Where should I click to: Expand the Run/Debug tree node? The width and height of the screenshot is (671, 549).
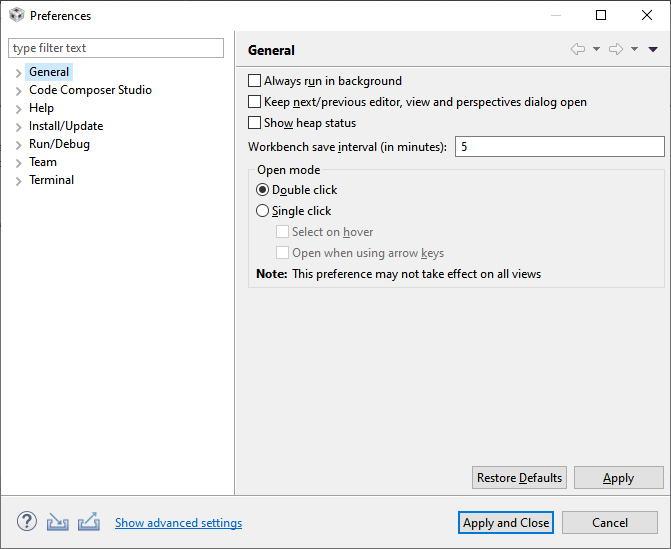click(x=18, y=145)
